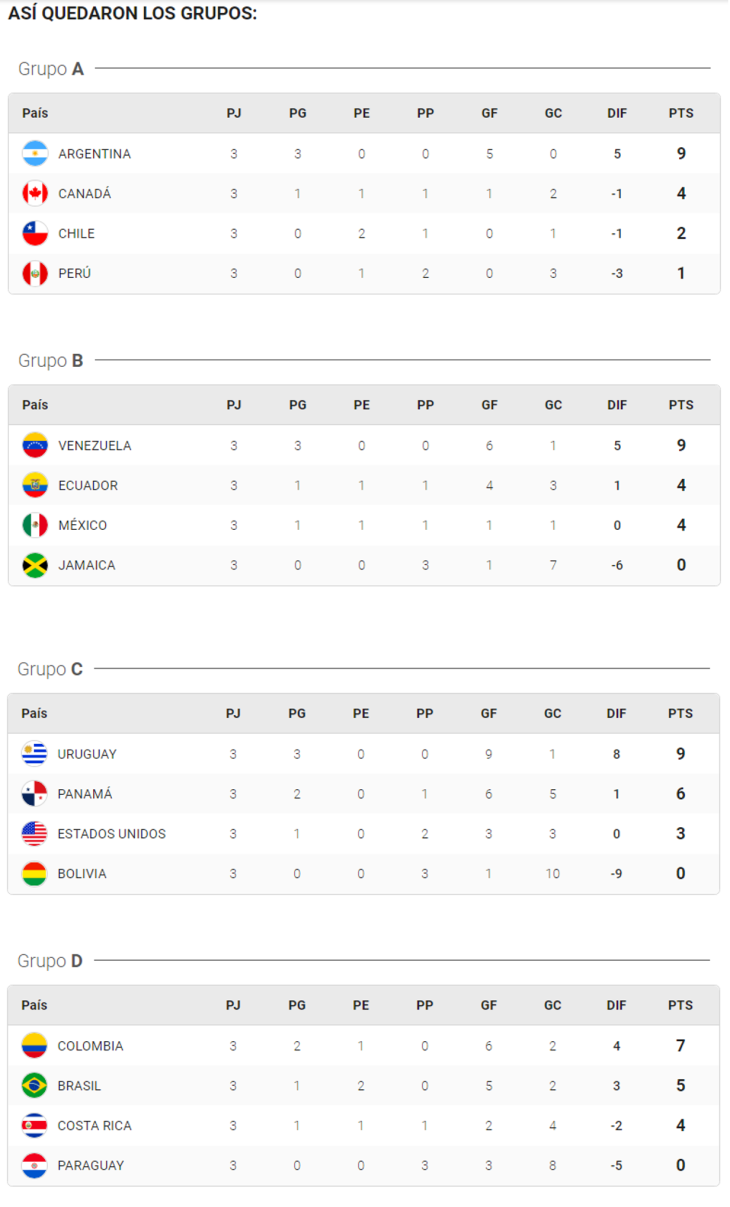Click the PTS column header in Grupo A
The image size is (730, 1207).
click(681, 114)
